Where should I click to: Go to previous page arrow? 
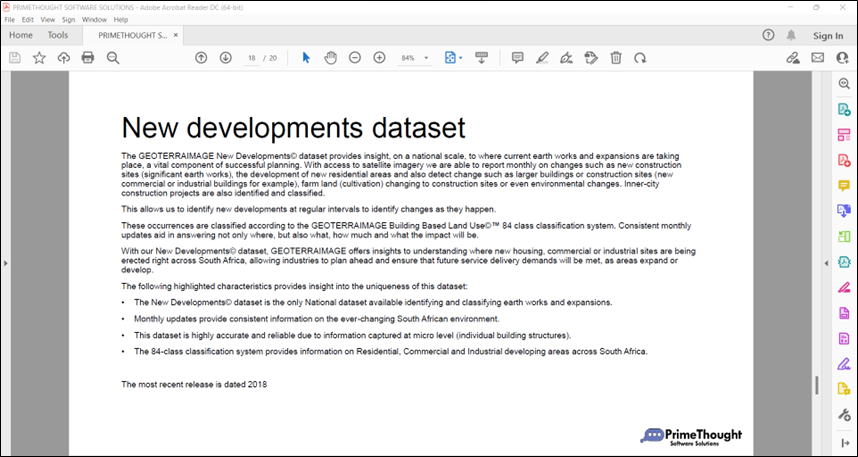[201, 57]
